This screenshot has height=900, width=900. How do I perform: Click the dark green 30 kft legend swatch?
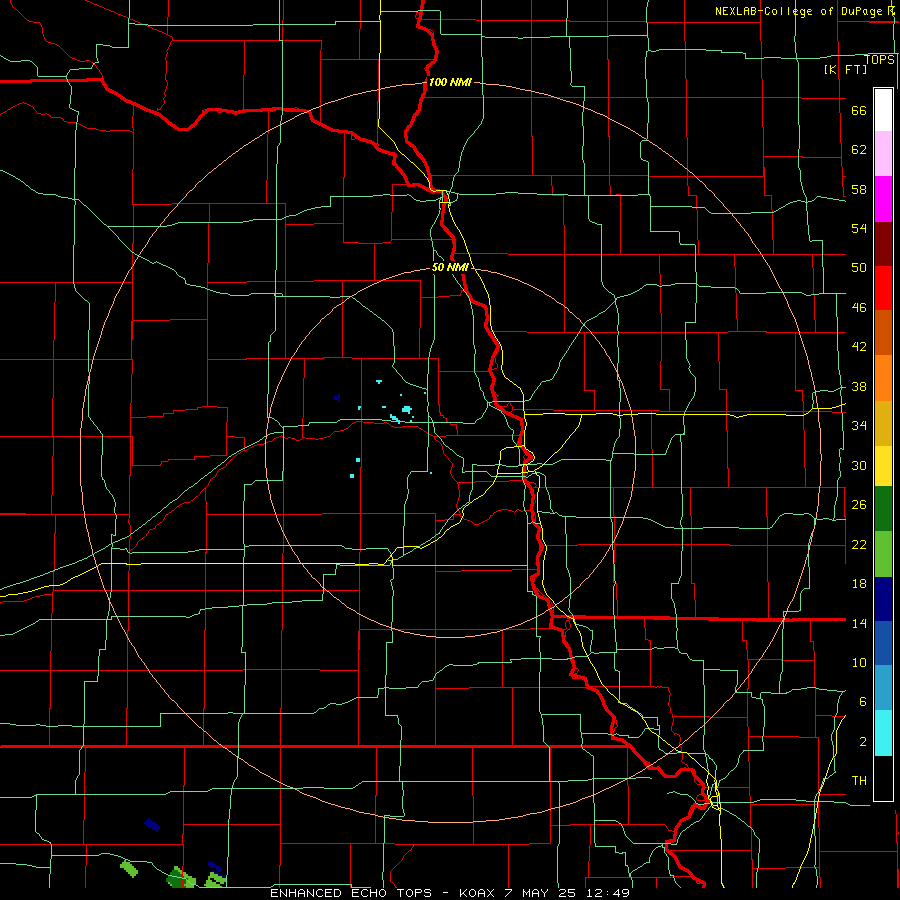tap(883, 509)
